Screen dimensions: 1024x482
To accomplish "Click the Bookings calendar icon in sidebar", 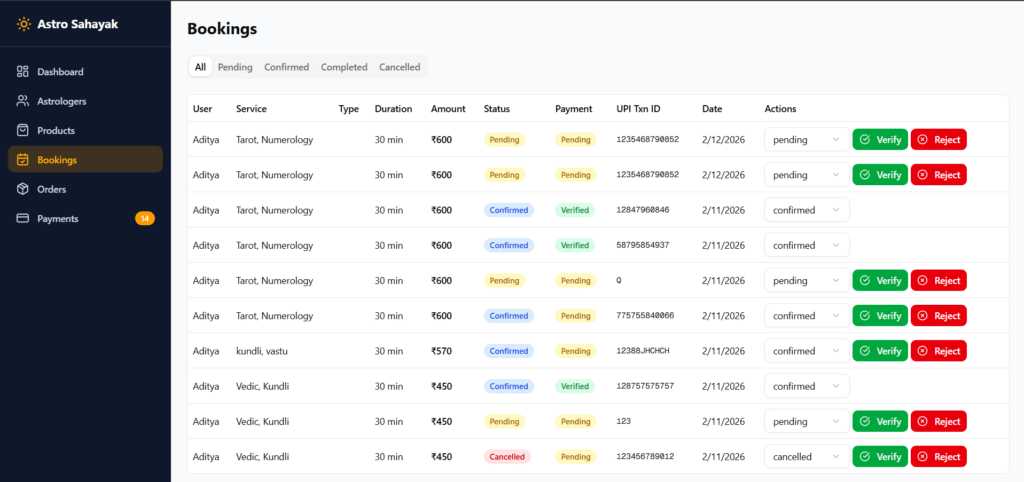I will point(23,160).
